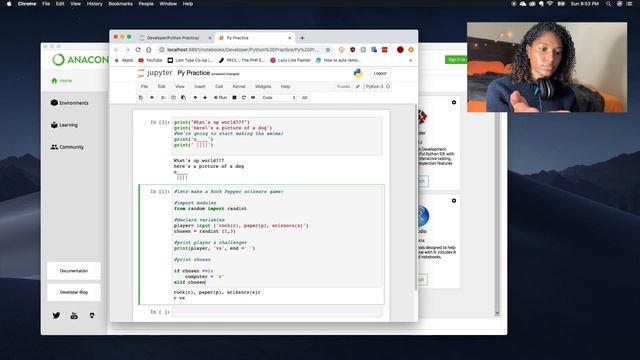Go to Home in Anaconda Navigator
The width and height of the screenshot is (640, 360).
pos(62,81)
